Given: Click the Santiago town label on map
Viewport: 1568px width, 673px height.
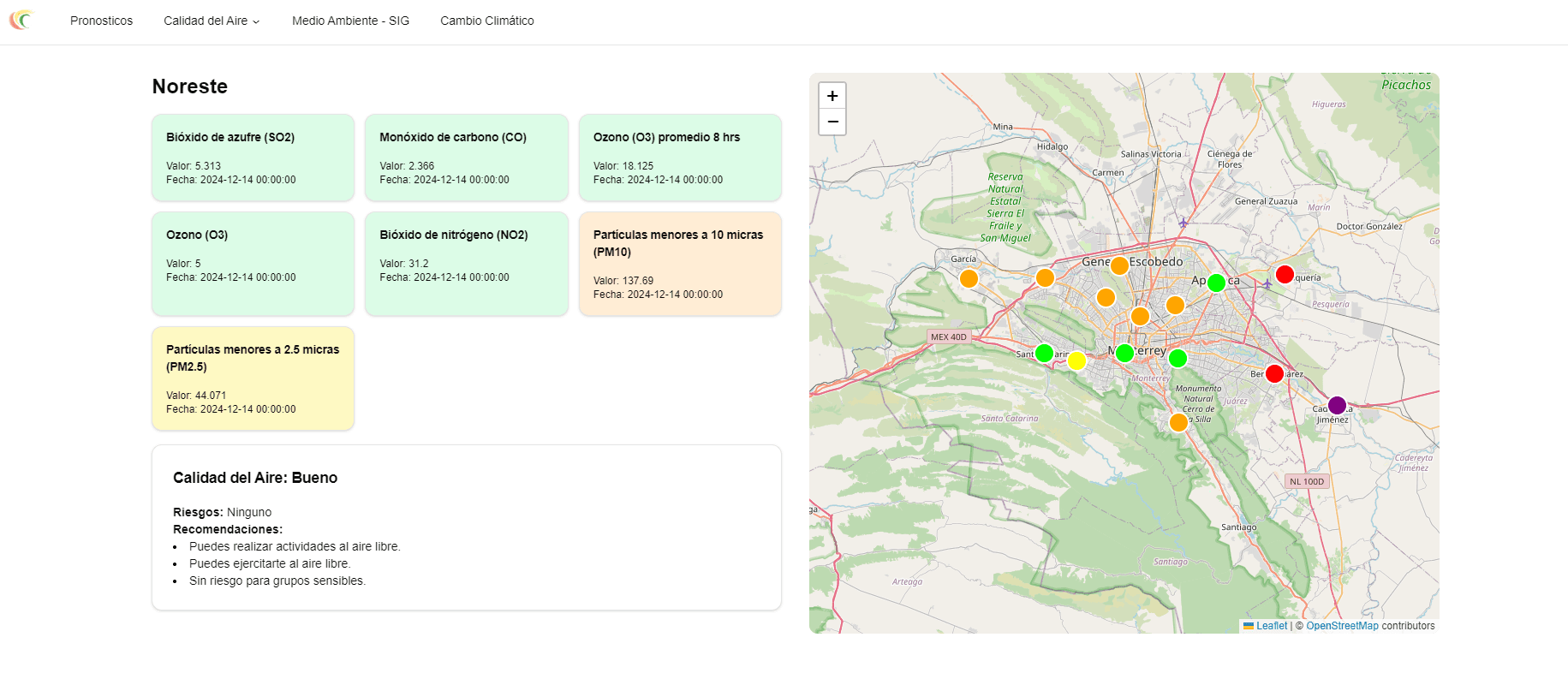Looking at the screenshot, I should 1239,527.
